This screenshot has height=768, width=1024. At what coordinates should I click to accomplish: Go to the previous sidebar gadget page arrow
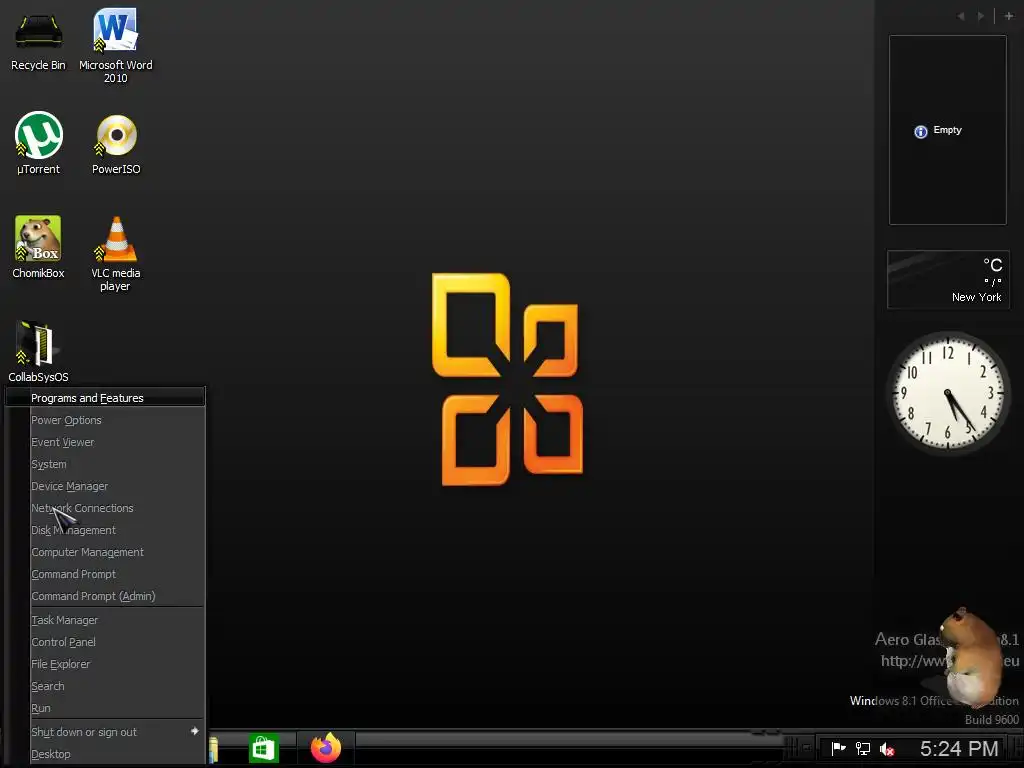click(x=961, y=16)
